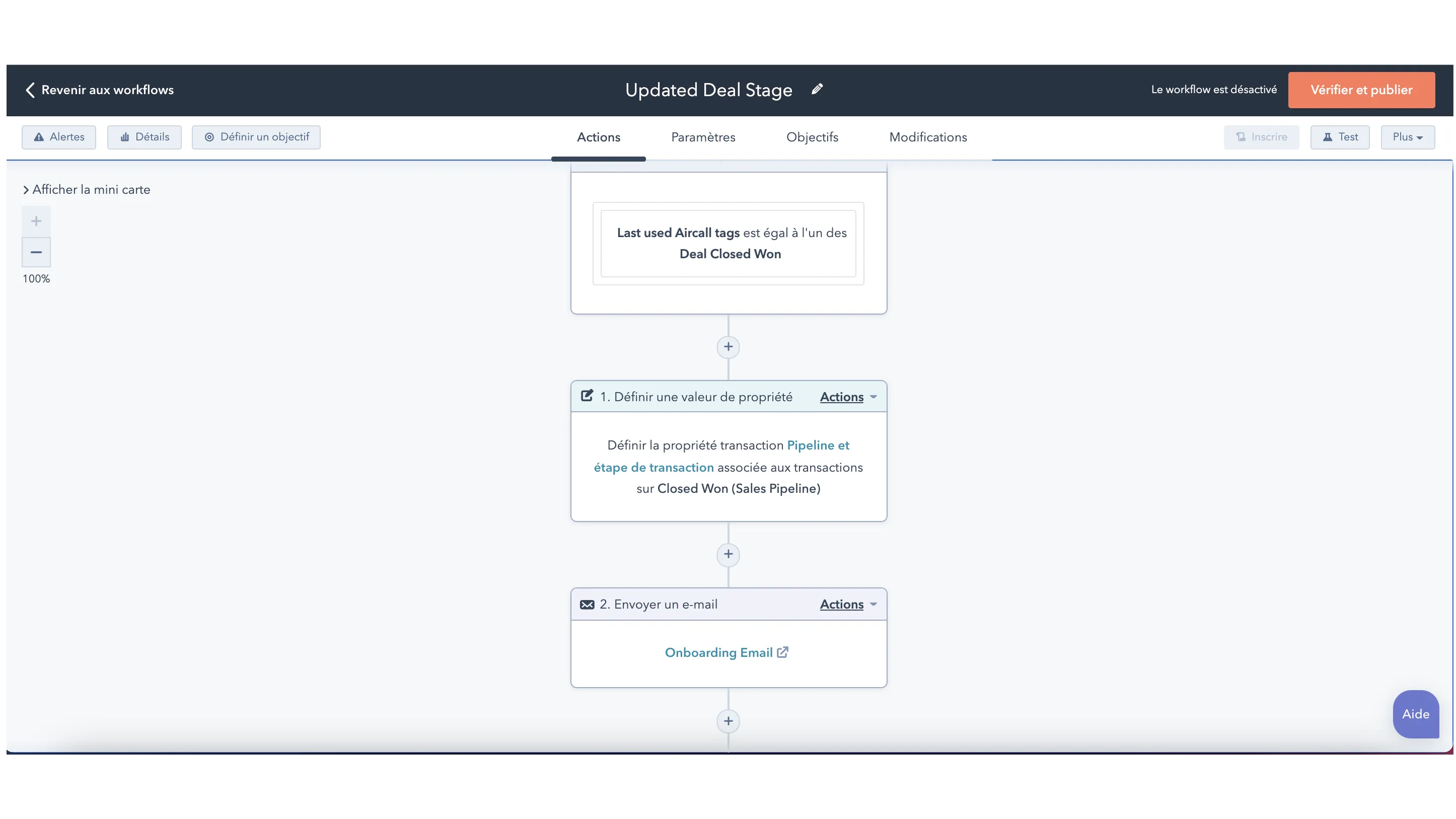
Task: Add action after Envoyer un e-mail step
Action: 728,721
